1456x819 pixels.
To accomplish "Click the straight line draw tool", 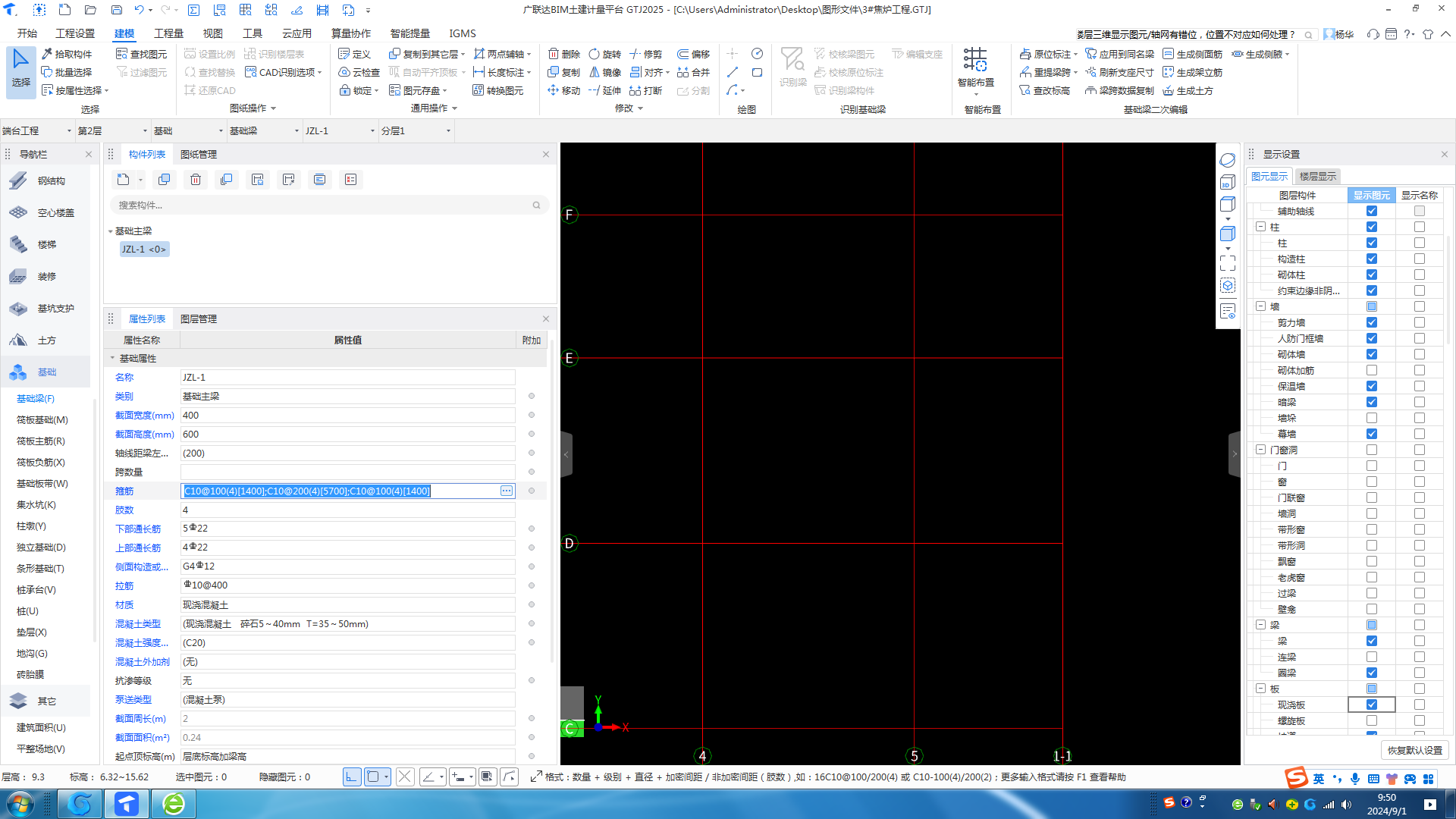I will [x=733, y=72].
